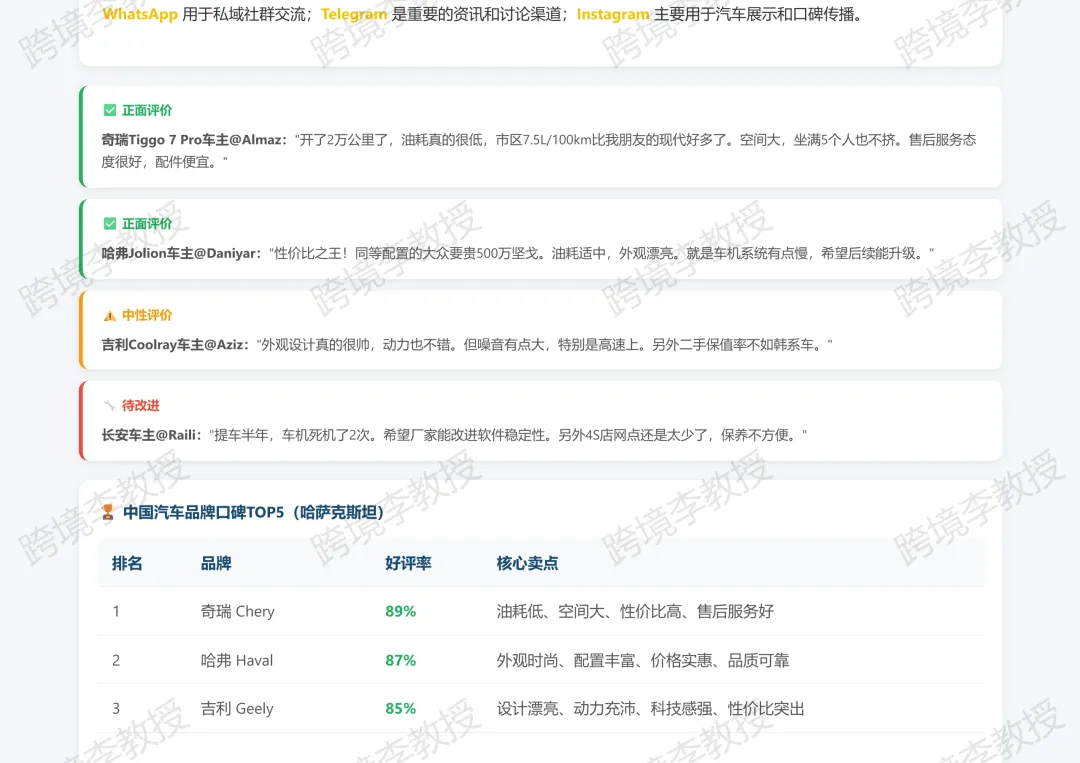Click the 89% rating value

pos(401,612)
